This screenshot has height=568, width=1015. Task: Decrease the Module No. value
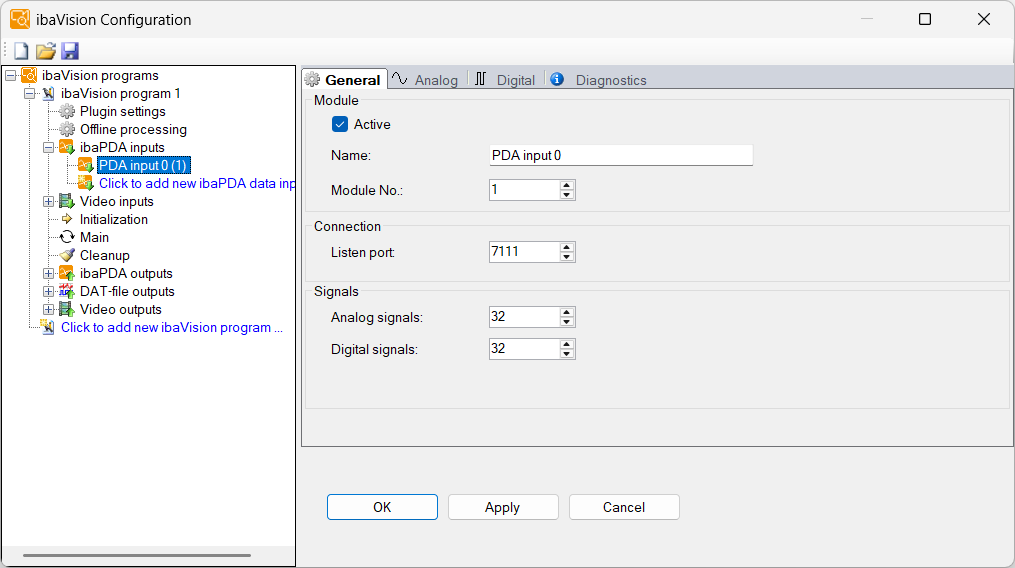point(566,195)
